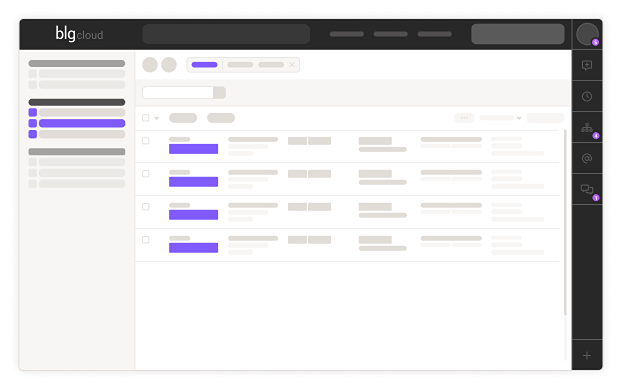This screenshot has width=622, height=389.
Task: Click the blg cloud logo
Action: click(79, 34)
